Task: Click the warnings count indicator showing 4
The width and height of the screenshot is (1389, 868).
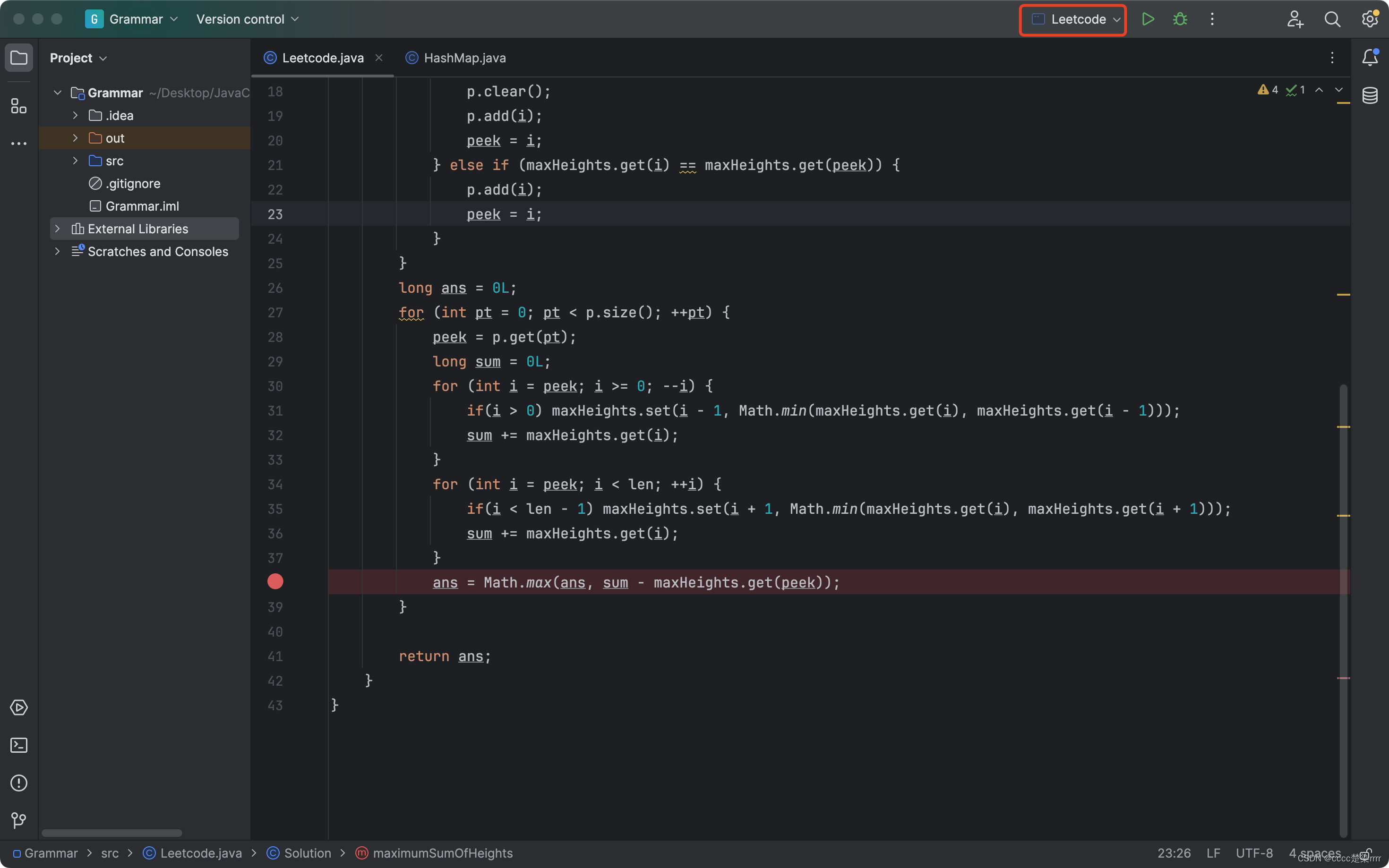Action: [1268, 90]
